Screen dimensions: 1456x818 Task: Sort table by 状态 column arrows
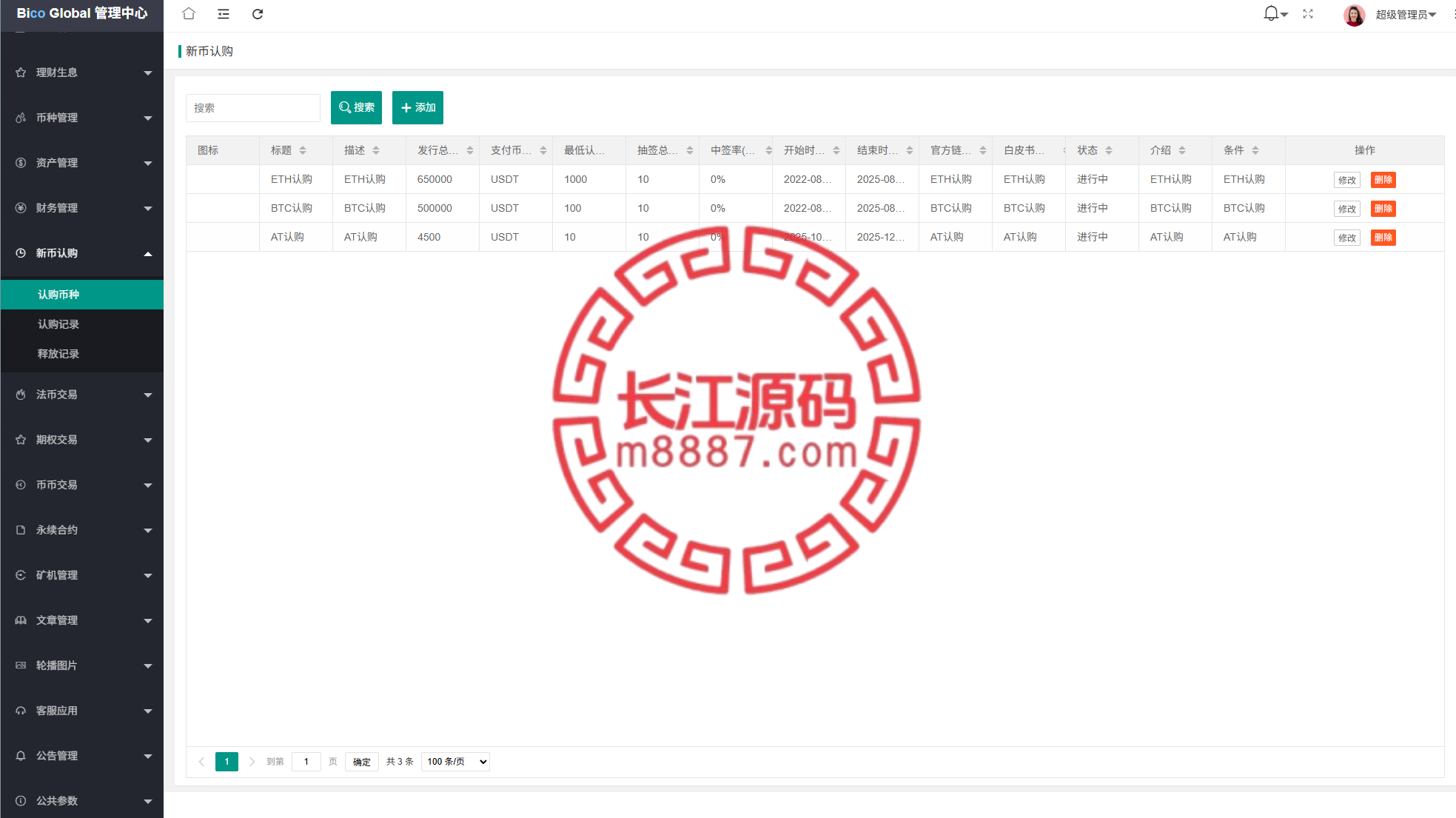[x=1109, y=150]
